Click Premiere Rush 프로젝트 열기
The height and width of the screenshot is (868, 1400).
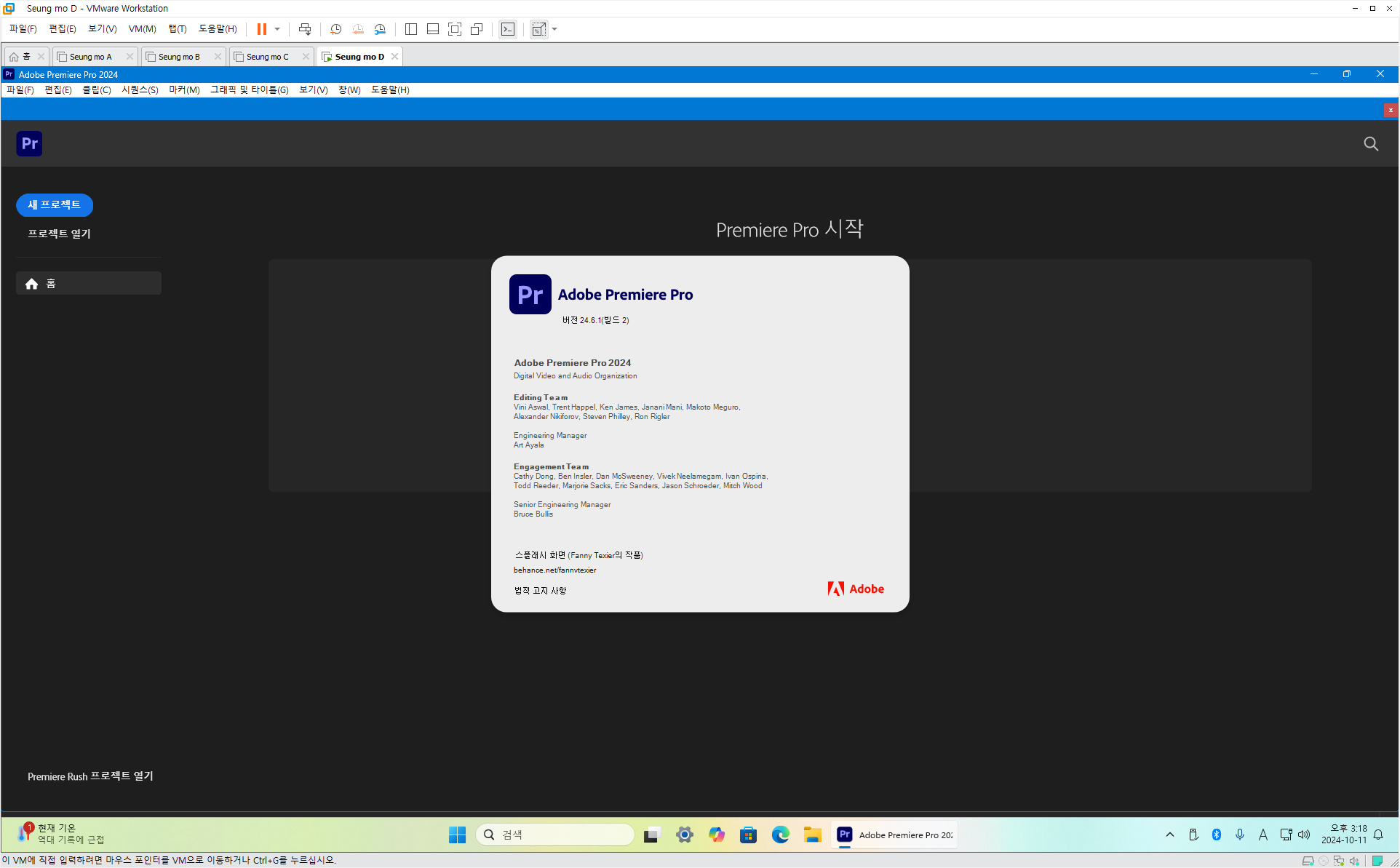(90, 776)
